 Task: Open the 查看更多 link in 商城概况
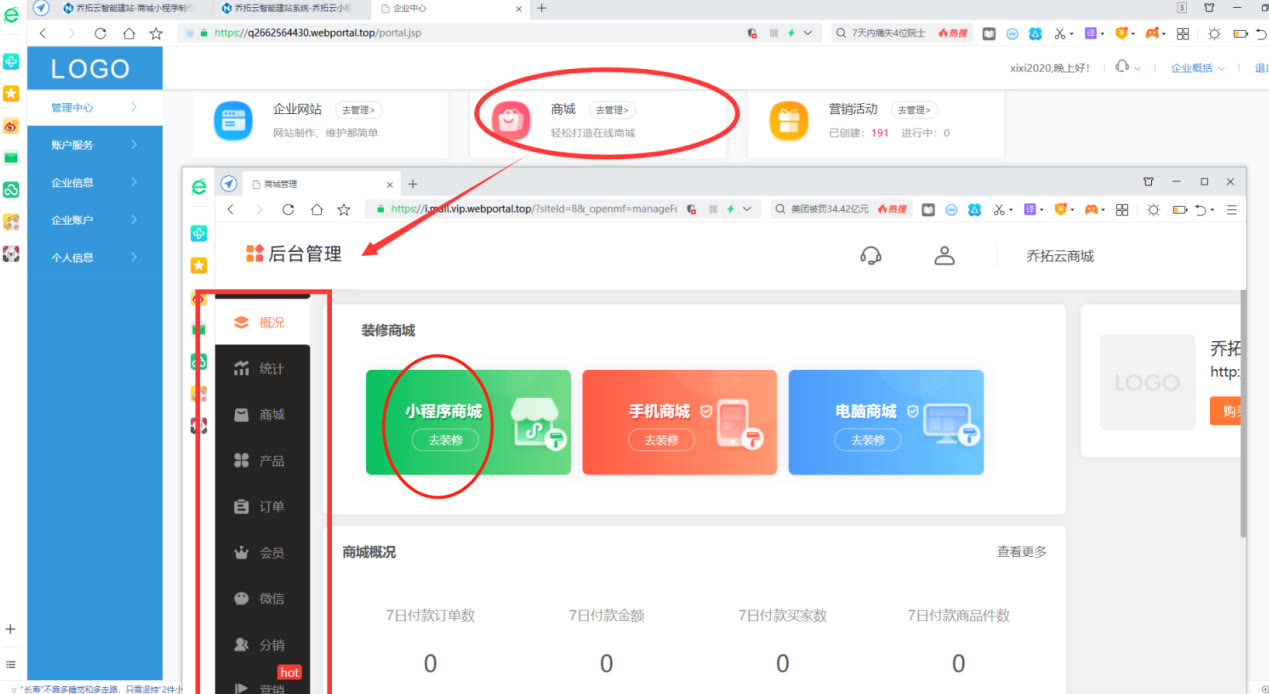tap(1020, 551)
